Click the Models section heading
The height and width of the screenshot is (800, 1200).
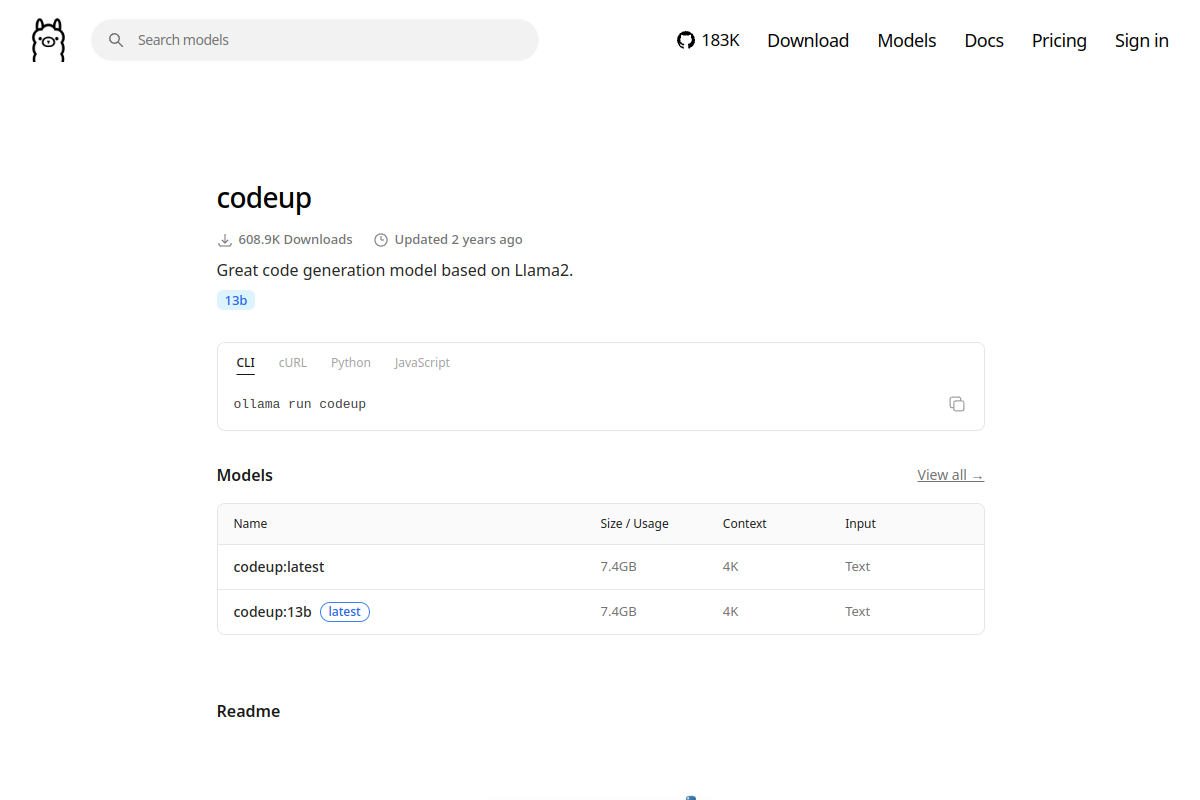[x=245, y=475]
